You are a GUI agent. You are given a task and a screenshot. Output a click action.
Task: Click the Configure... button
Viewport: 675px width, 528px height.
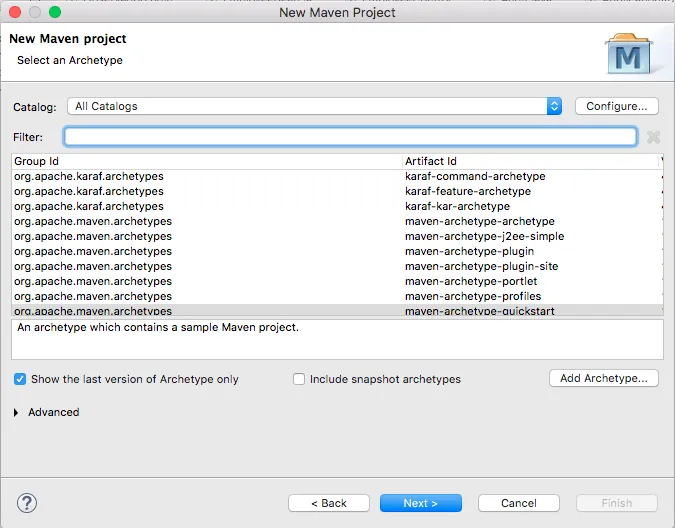(x=616, y=106)
